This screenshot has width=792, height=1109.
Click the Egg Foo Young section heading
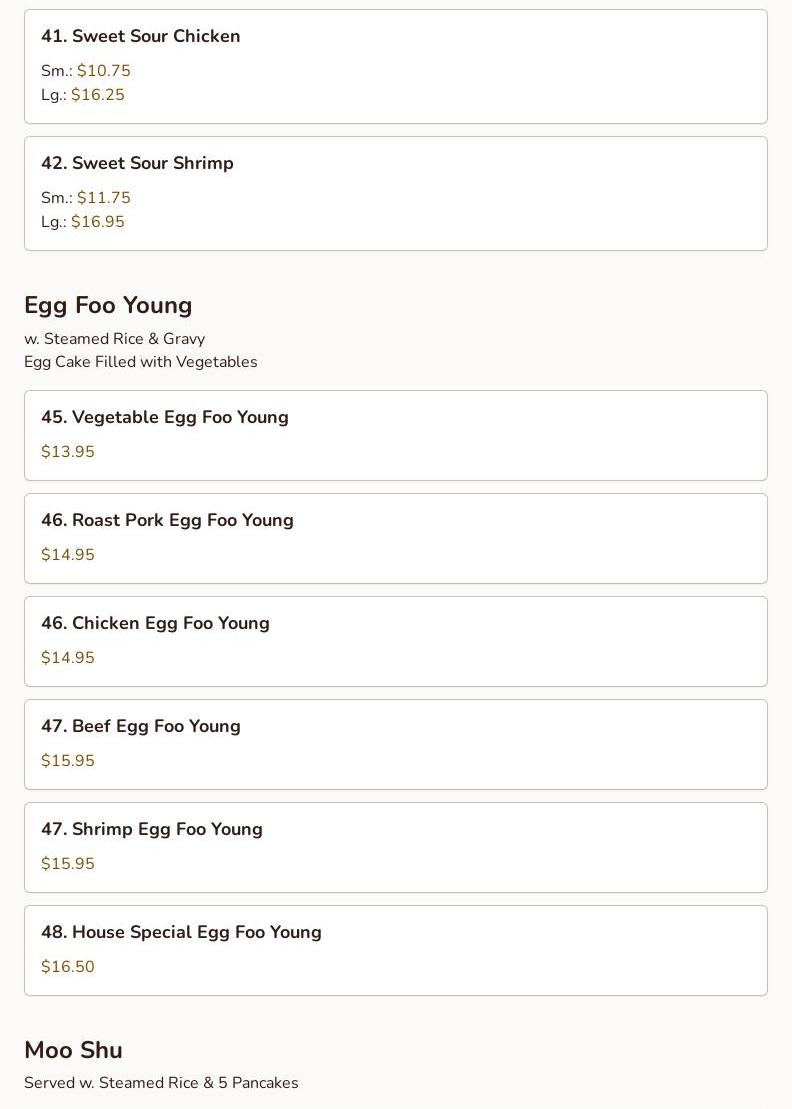[108, 305]
